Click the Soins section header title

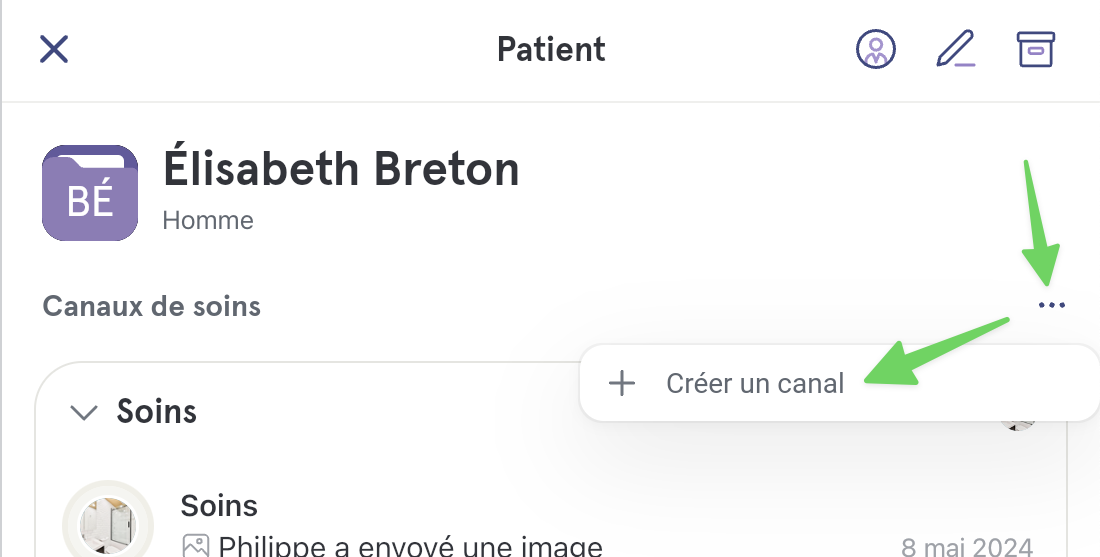coord(156,411)
